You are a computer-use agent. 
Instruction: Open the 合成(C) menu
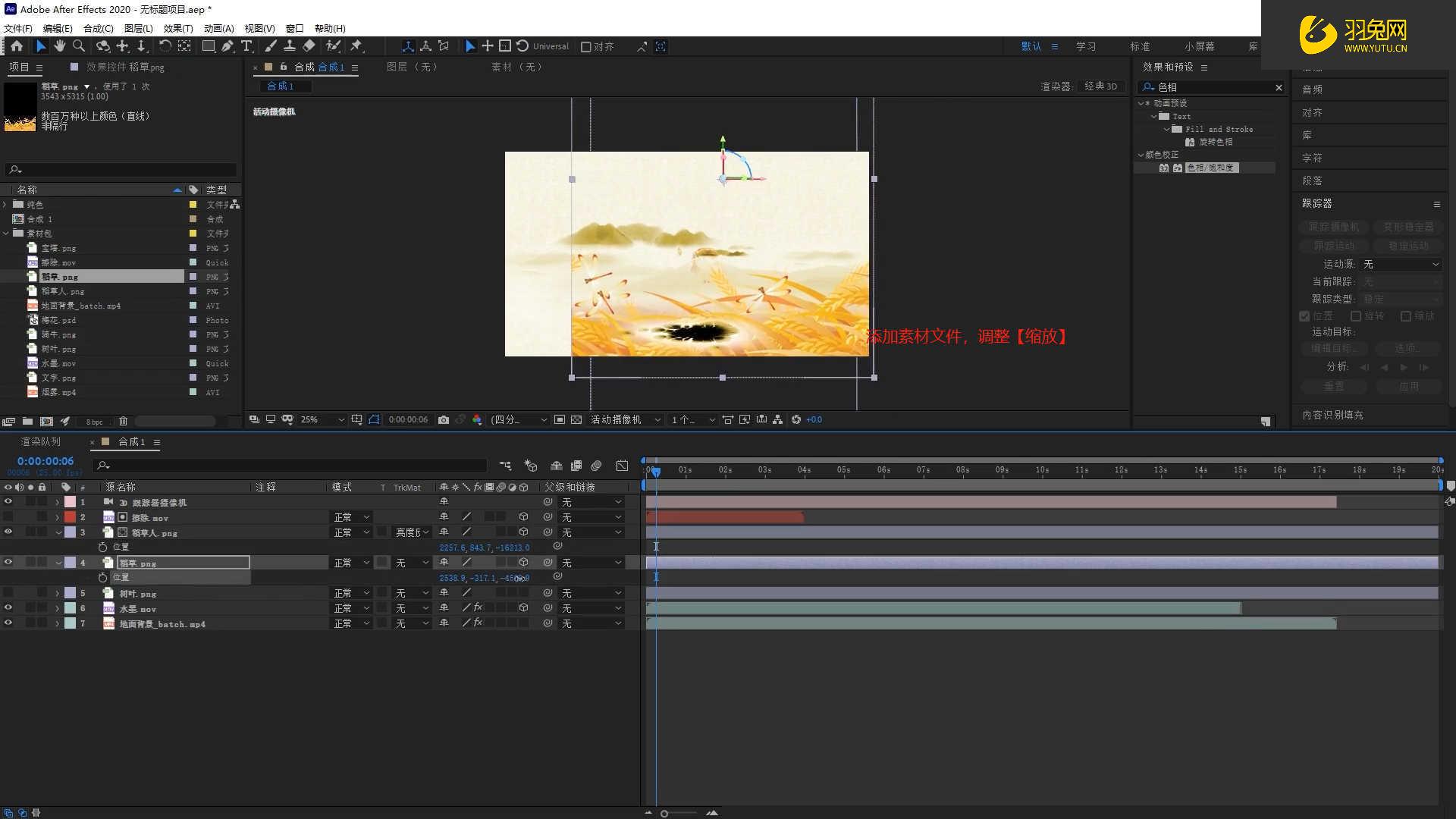98,28
